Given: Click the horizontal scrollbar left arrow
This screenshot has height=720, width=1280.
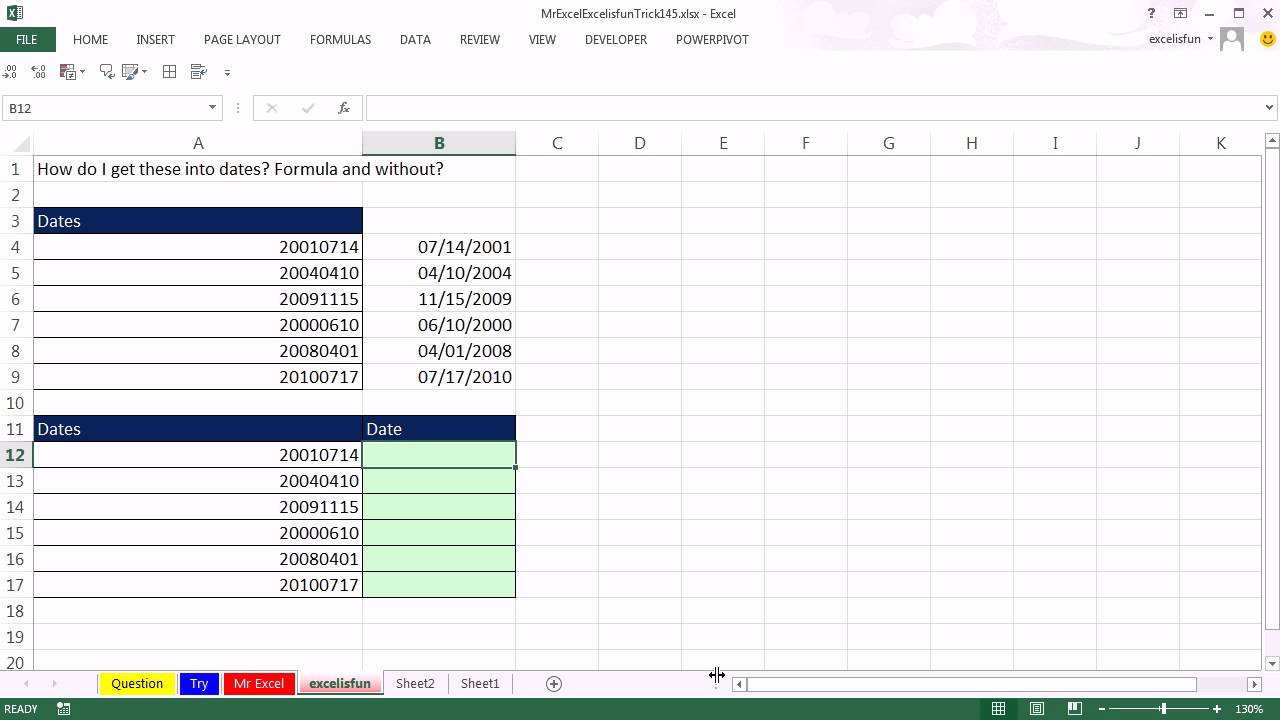Looking at the screenshot, I should (x=739, y=684).
